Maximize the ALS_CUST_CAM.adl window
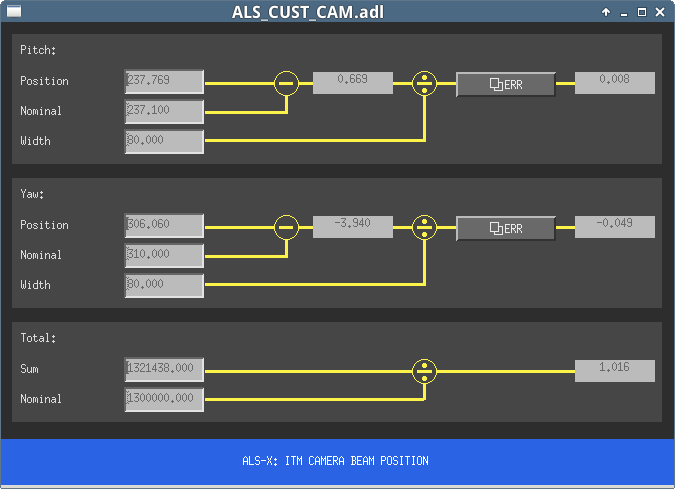The height and width of the screenshot is (489, 675). pyautogui.click(x=641, y=12)
